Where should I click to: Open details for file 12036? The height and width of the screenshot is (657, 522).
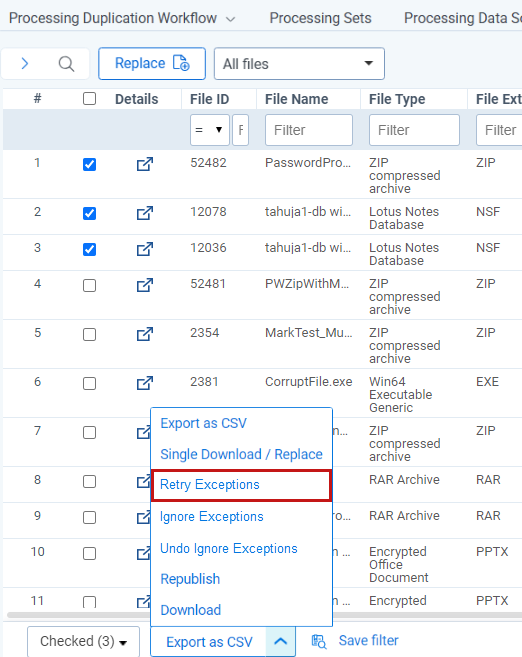tap(145, 249)
